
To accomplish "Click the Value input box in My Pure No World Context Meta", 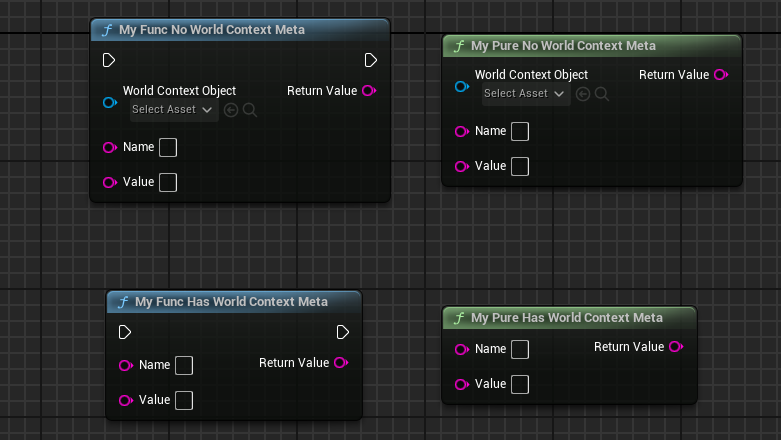I will [x=520, y=166].
